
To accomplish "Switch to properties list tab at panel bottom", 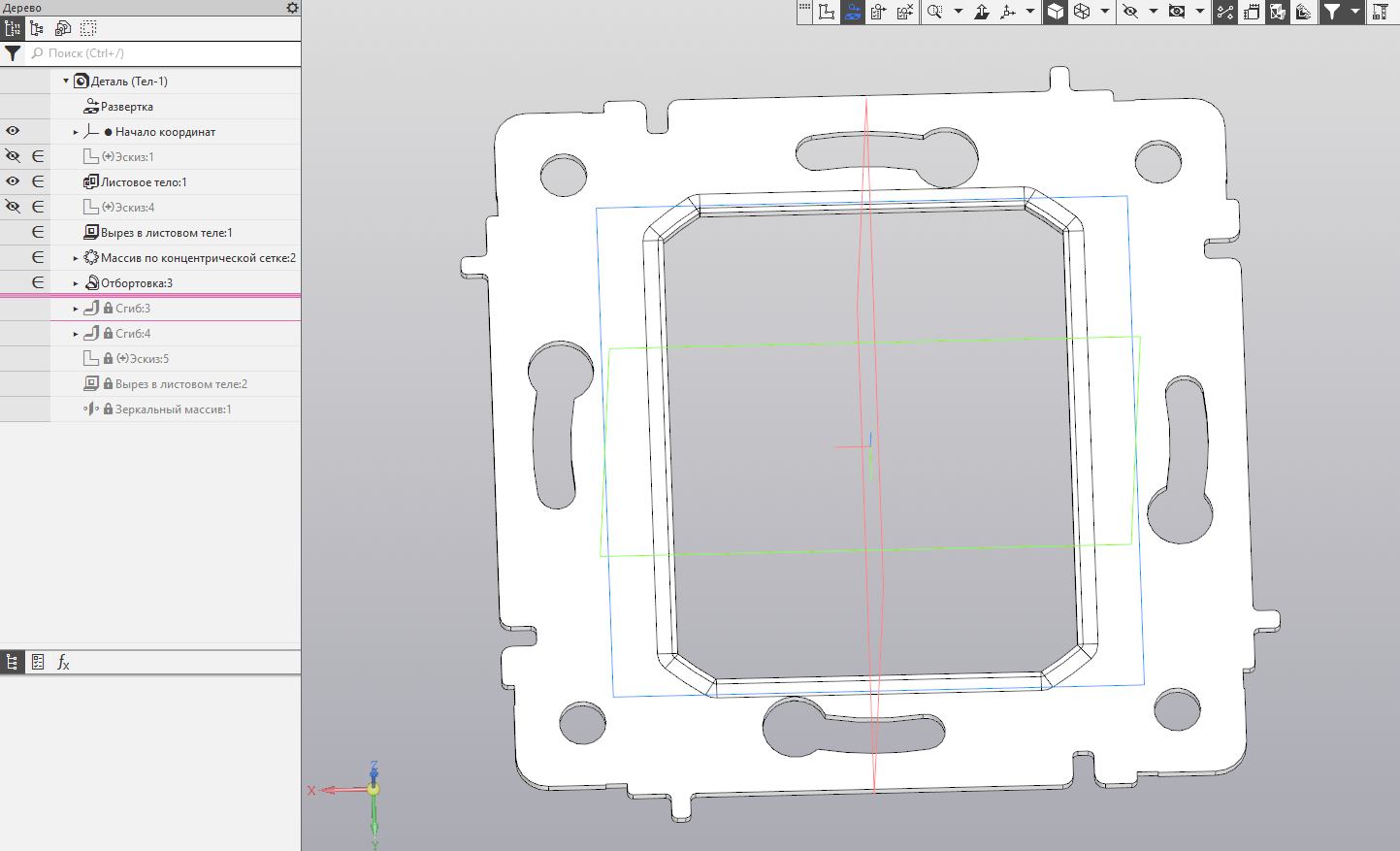I will [38, 663].
